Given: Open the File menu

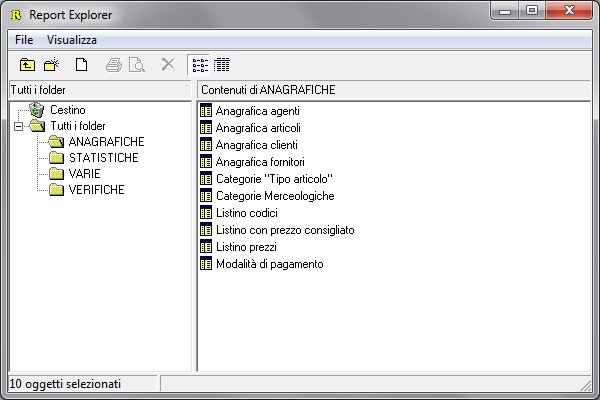Looking at the screenshot, I should (x=24, y=40).
